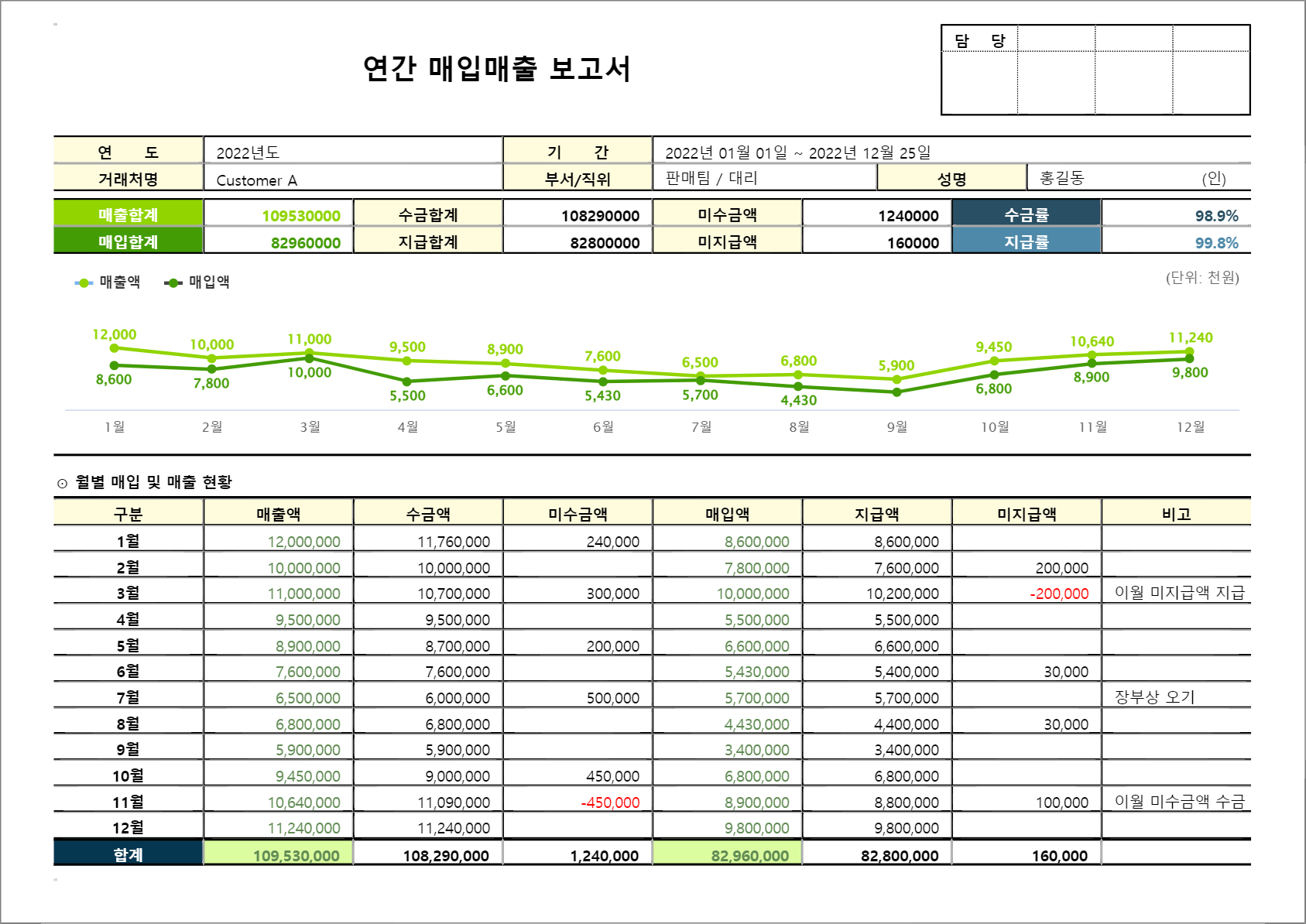Click the 4,430 data label for 8월
The height and width of the screenshot is (924, 1306).
799,400
